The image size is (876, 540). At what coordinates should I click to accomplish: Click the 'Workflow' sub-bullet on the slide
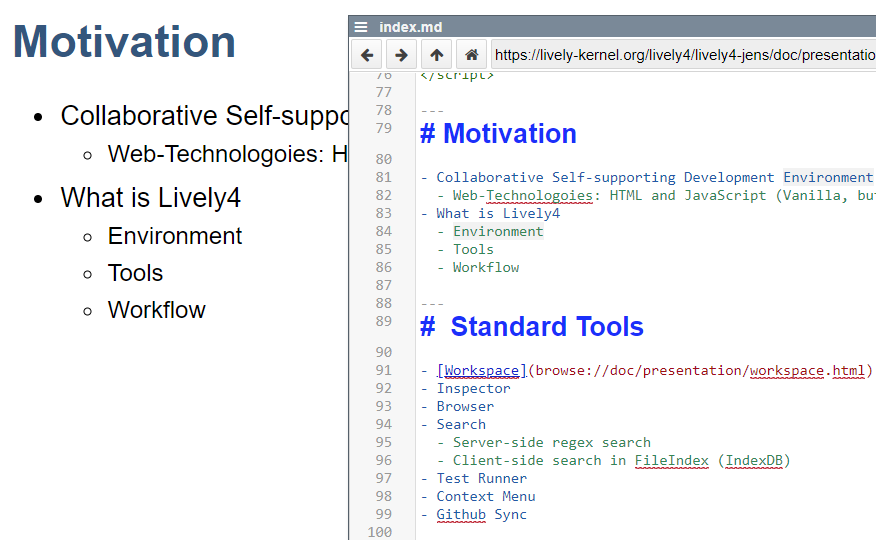pyautogui.click(x=156, y=310)
